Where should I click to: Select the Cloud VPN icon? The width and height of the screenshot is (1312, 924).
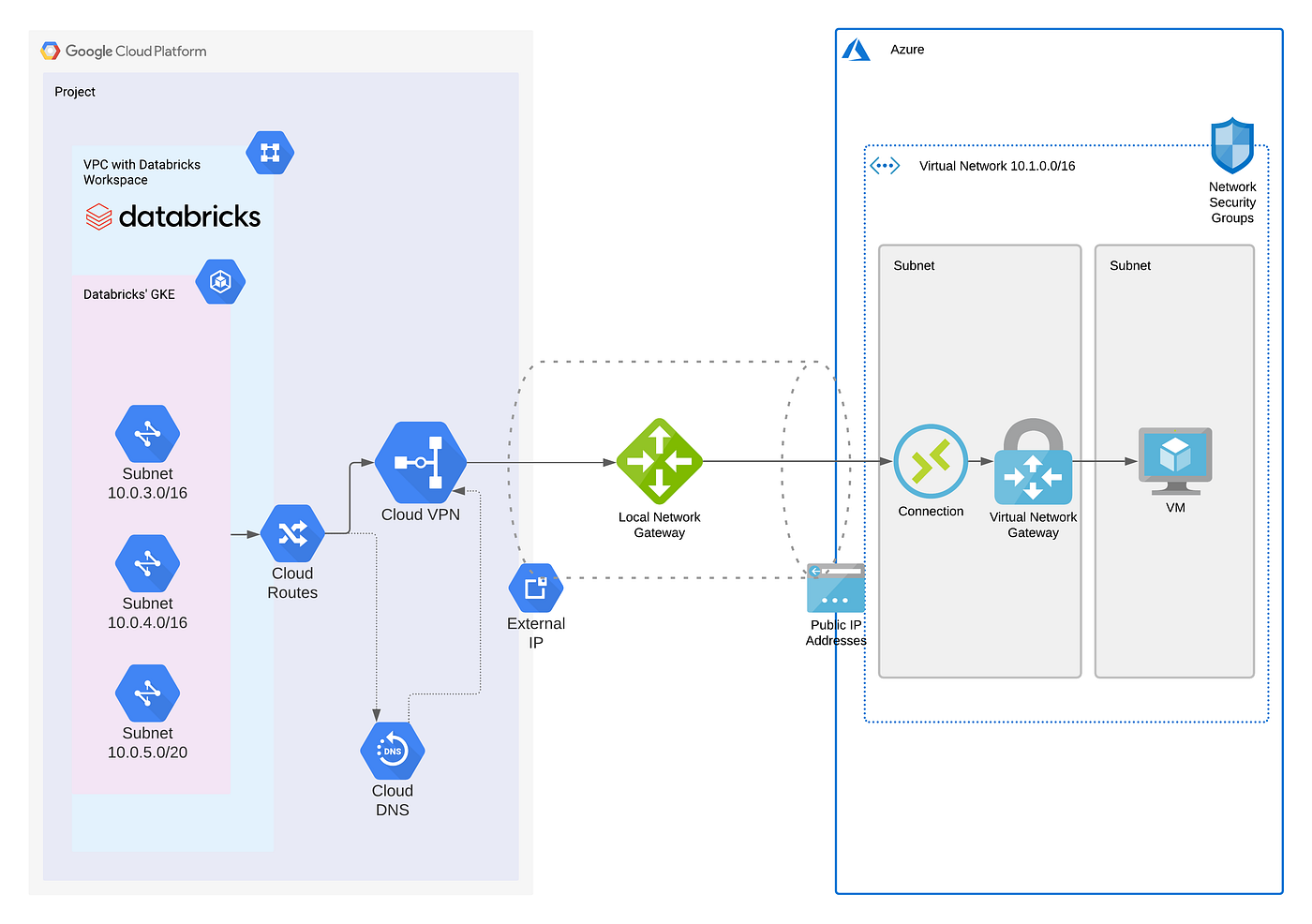coord(421,462)
